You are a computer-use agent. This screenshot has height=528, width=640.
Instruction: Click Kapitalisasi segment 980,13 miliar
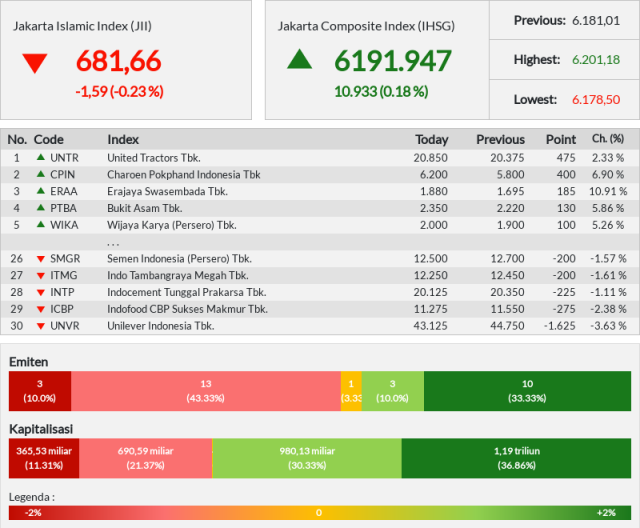pos(307,458)
